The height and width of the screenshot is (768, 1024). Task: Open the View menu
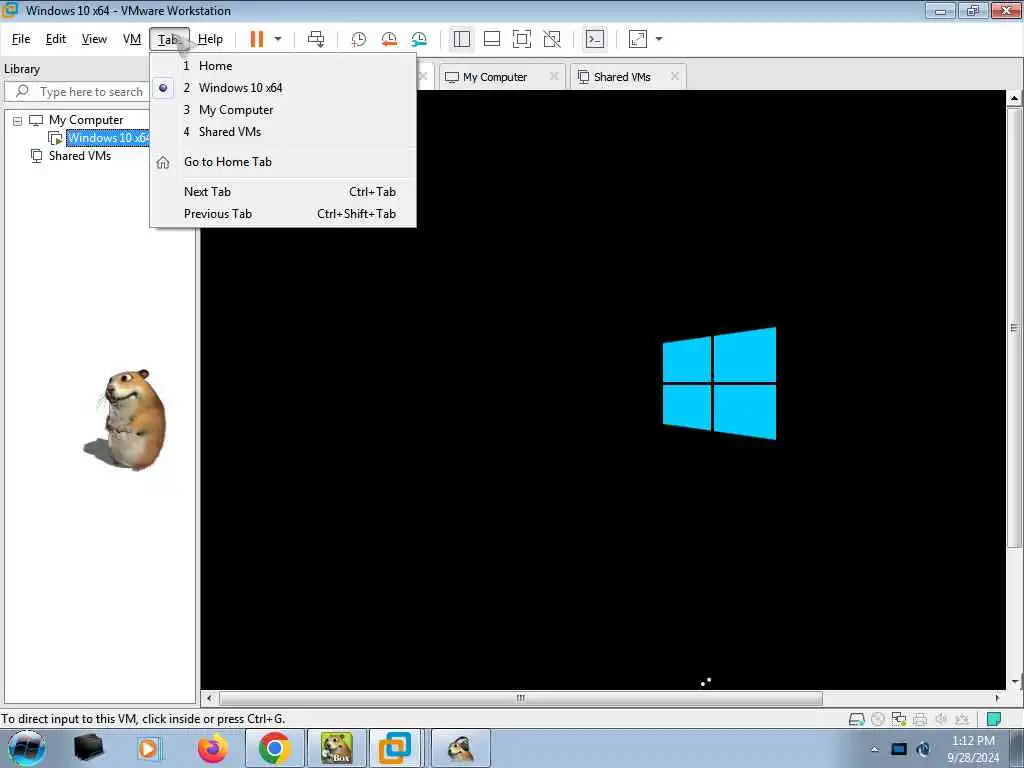pos(94,39)
